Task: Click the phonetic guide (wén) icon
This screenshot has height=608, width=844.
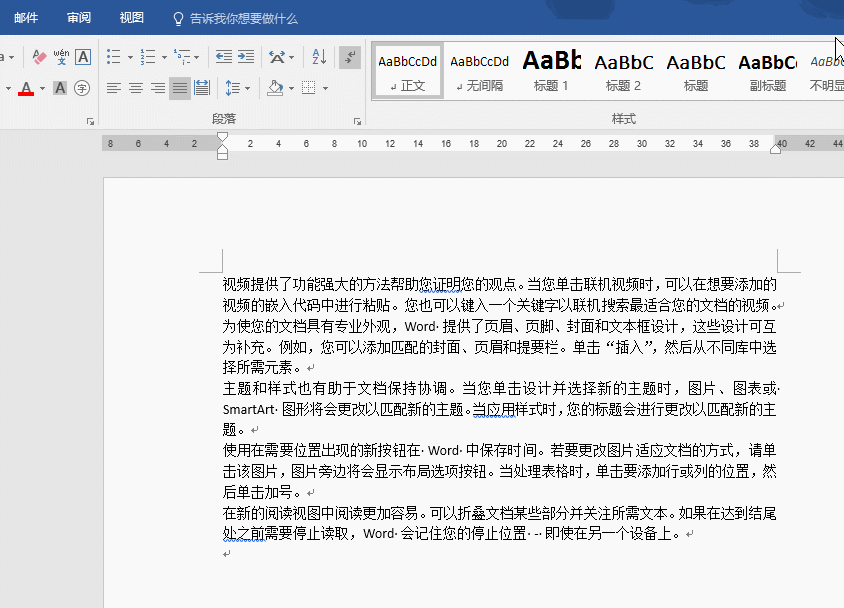Action: (61, 57)
